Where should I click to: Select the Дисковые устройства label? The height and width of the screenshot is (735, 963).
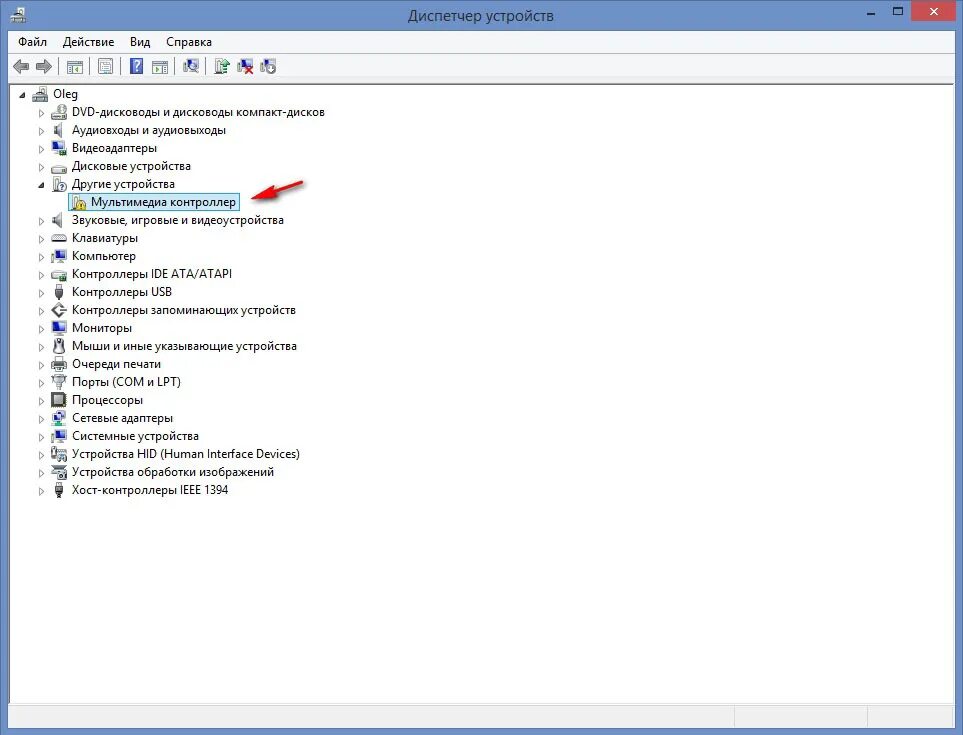click(x=131, y=166)
